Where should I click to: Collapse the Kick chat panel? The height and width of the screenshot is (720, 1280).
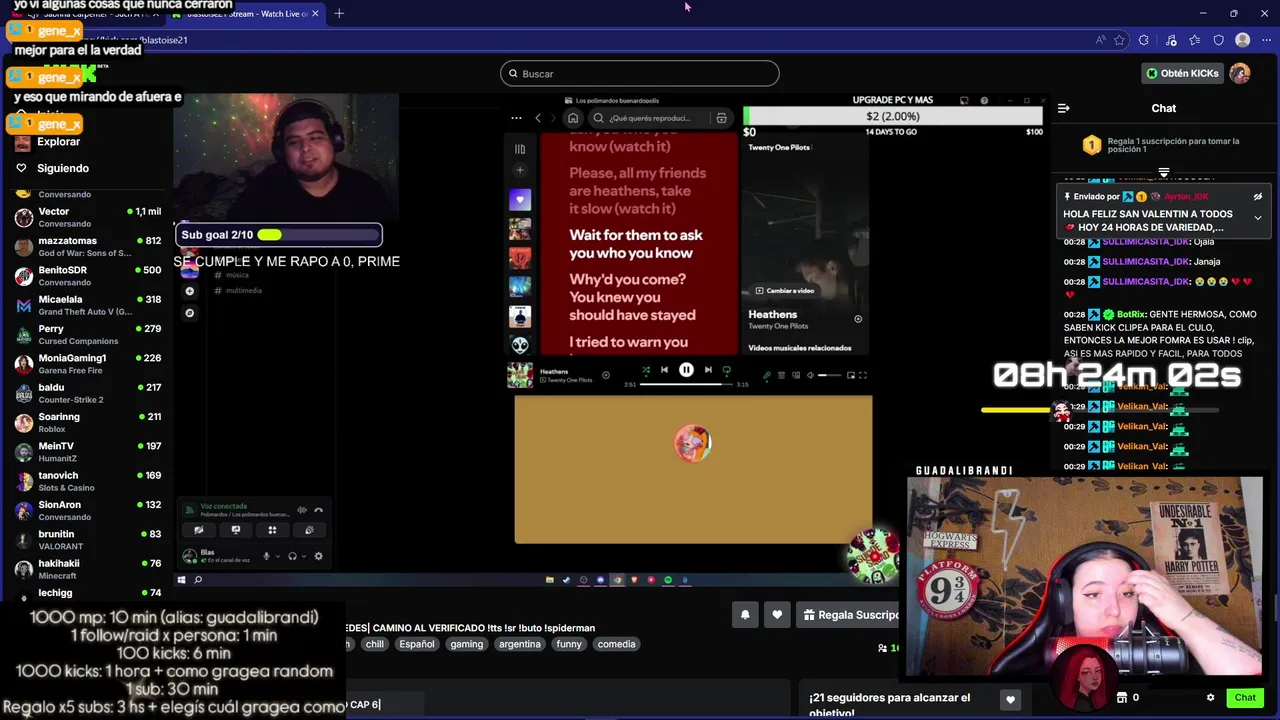pyautogui.click(x=1064, y=108)
